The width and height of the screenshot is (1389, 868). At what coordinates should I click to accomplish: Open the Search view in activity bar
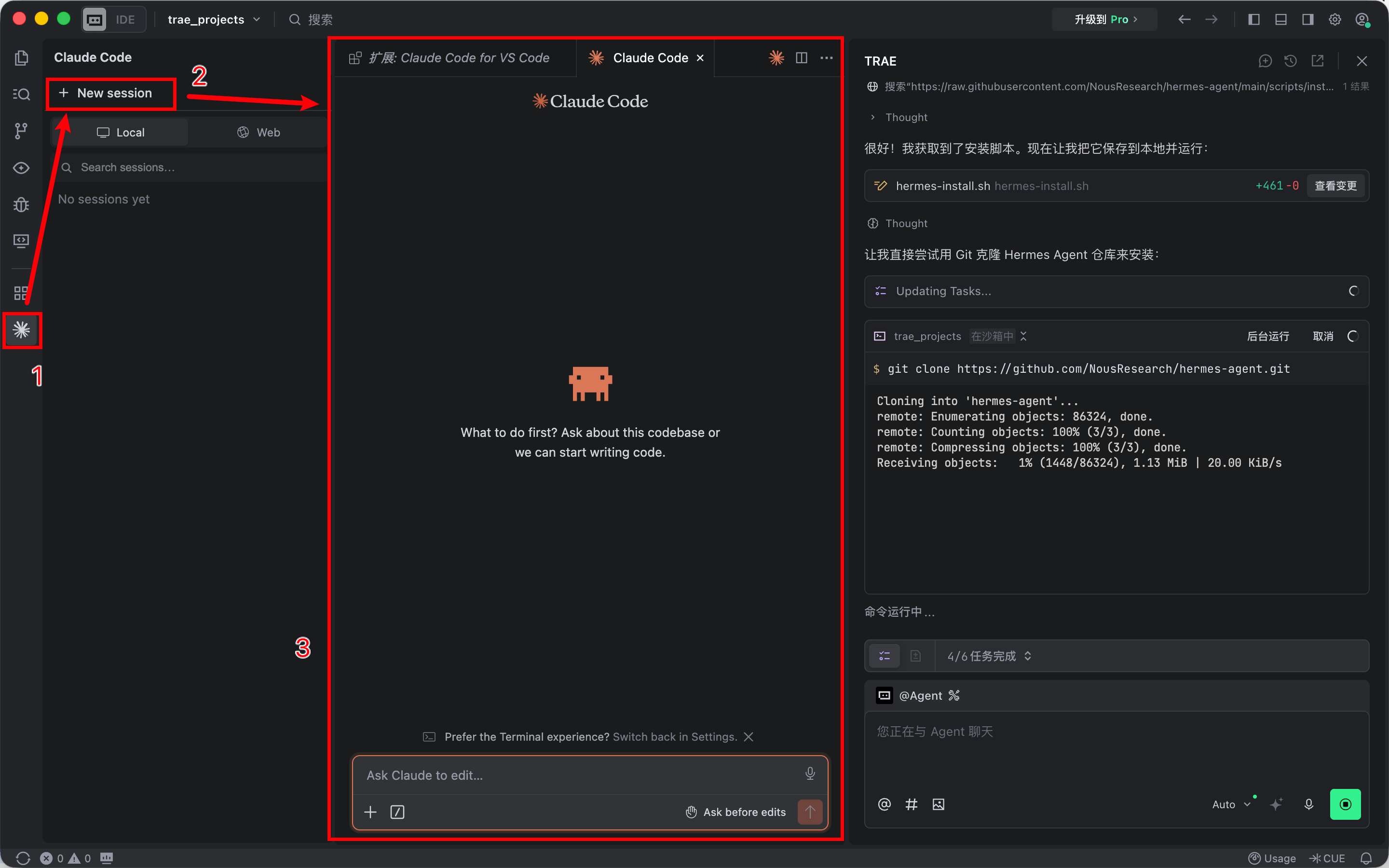coord(21,94)
